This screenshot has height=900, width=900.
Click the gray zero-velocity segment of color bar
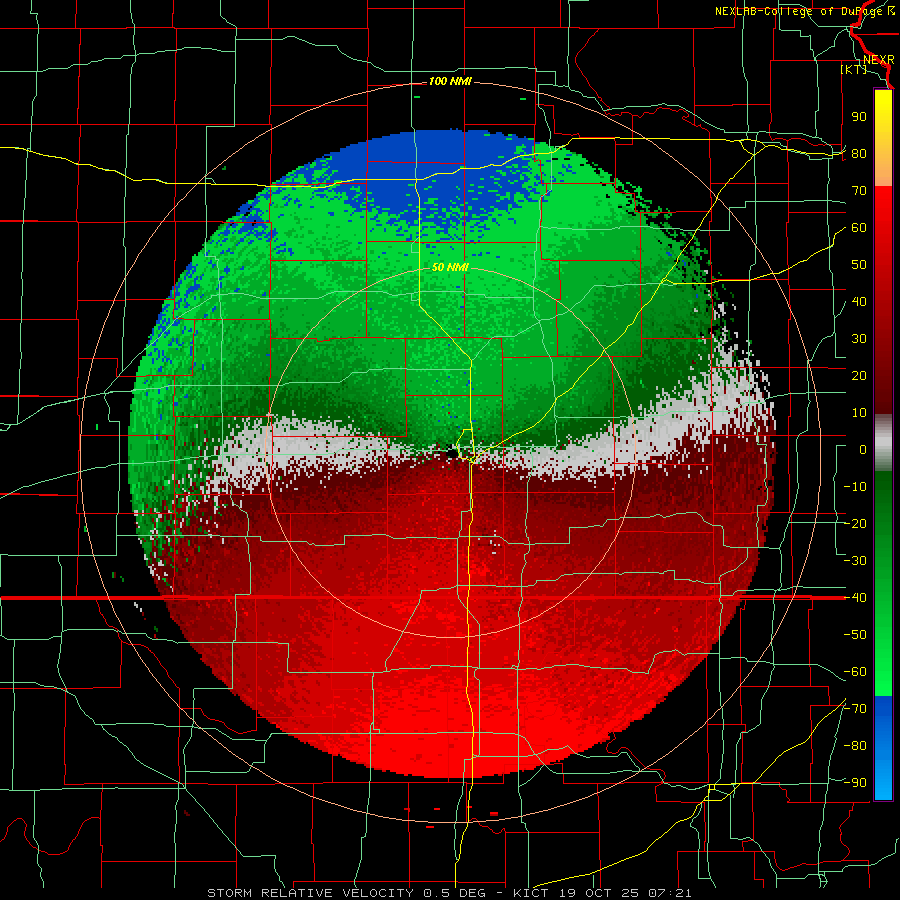(x=883, y=443)
